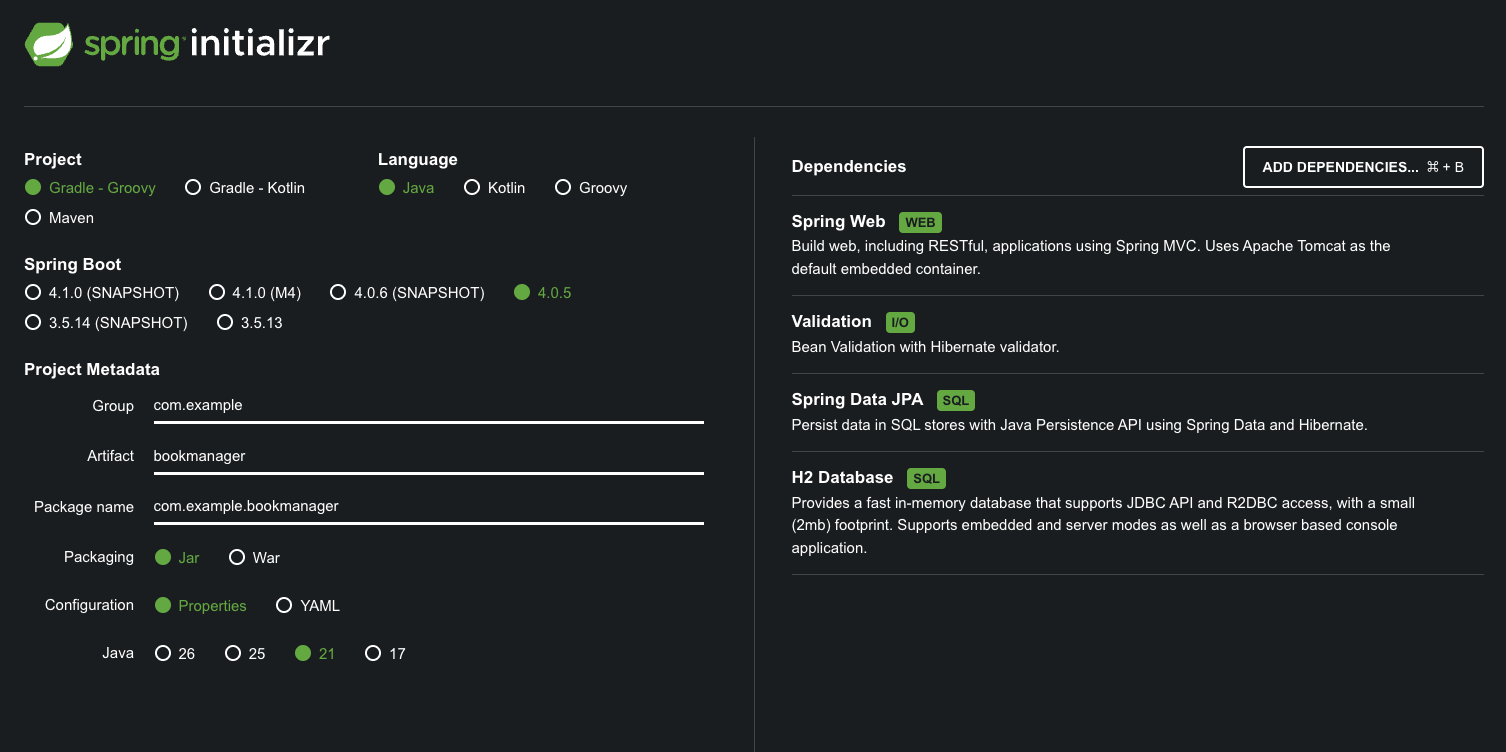This screenshot has width=1506, height=752.
Task: Click the WEB tag badge
Action: pos(920,222)
